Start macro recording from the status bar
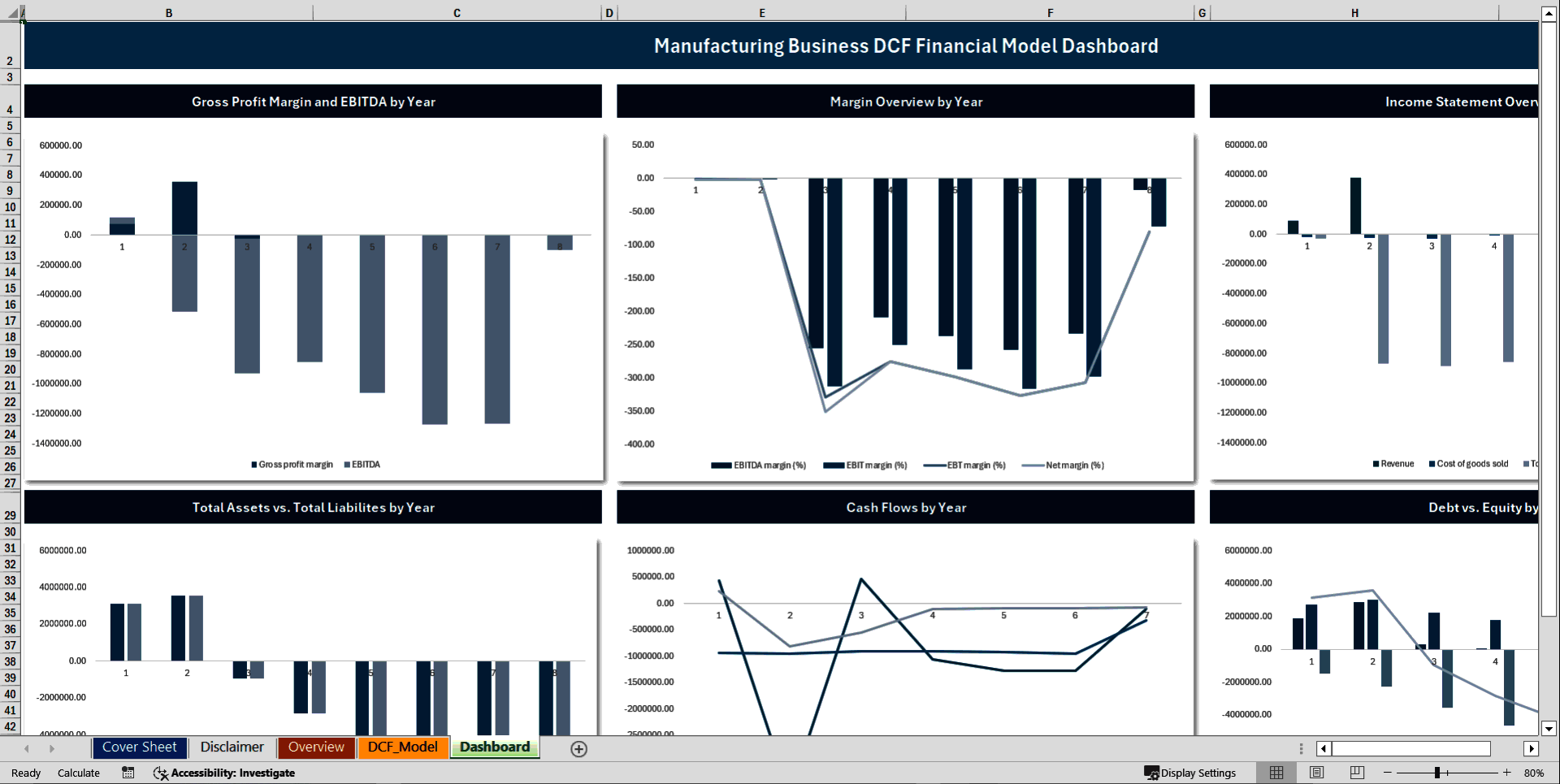1560x784 pixels. click(128, 773)
